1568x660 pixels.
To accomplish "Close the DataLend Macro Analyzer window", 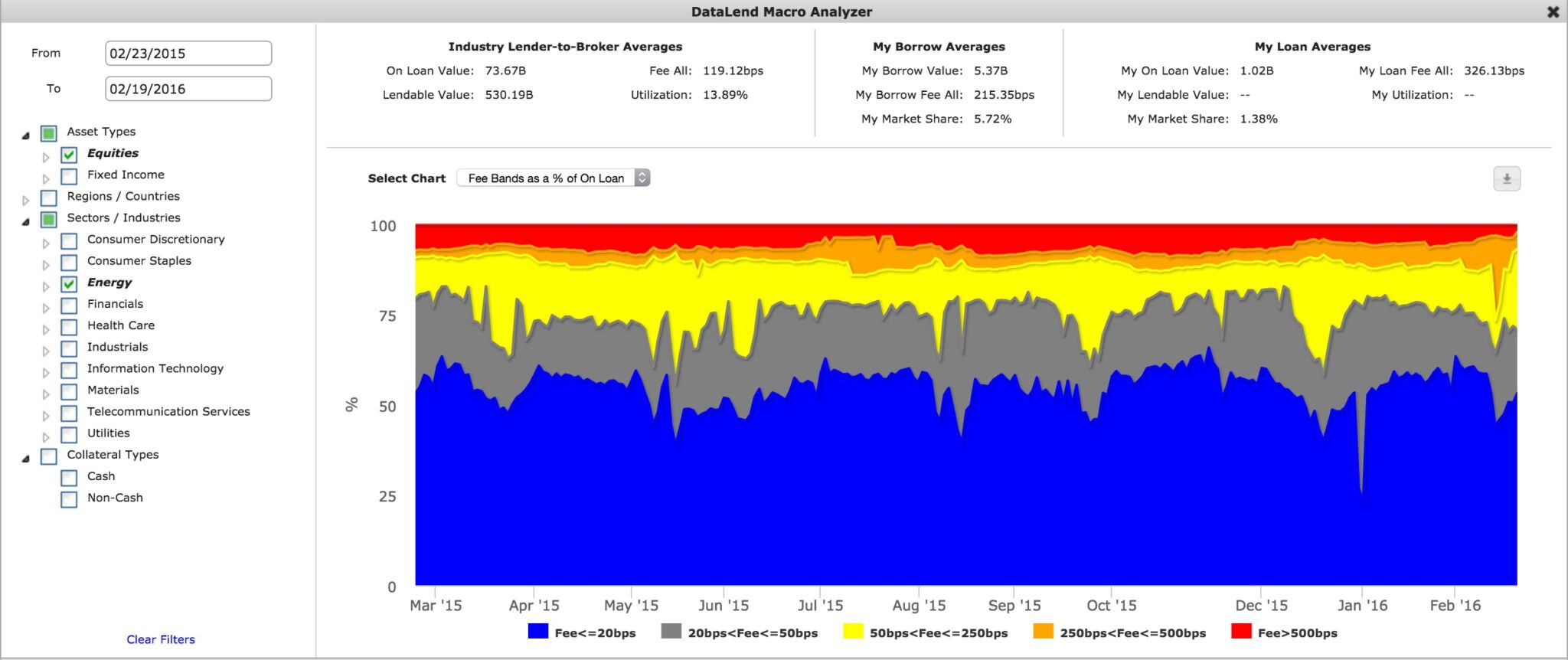I will point(1553,11).
